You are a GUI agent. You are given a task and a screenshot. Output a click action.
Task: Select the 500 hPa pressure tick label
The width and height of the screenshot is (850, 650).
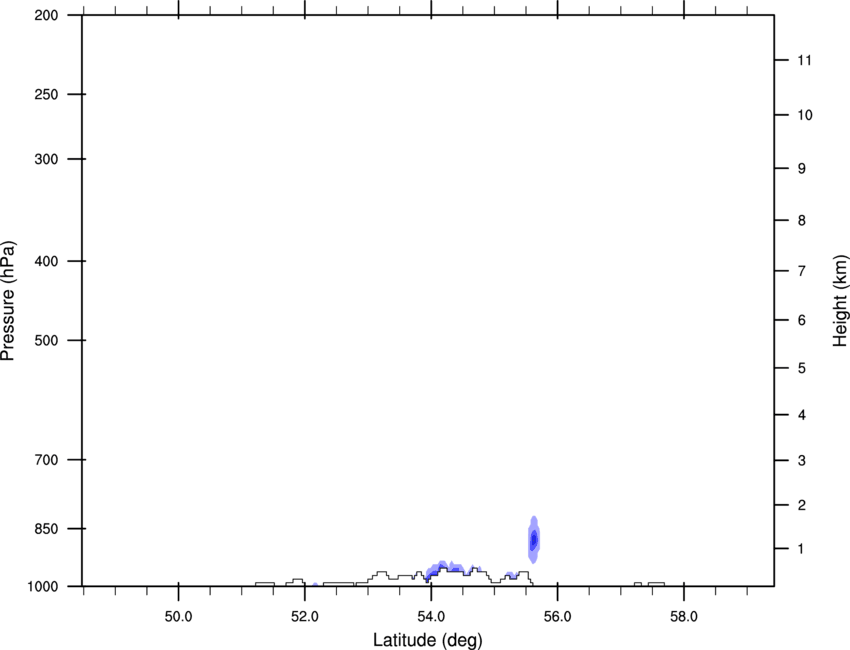pyautogui.click(x=46, y=340)
